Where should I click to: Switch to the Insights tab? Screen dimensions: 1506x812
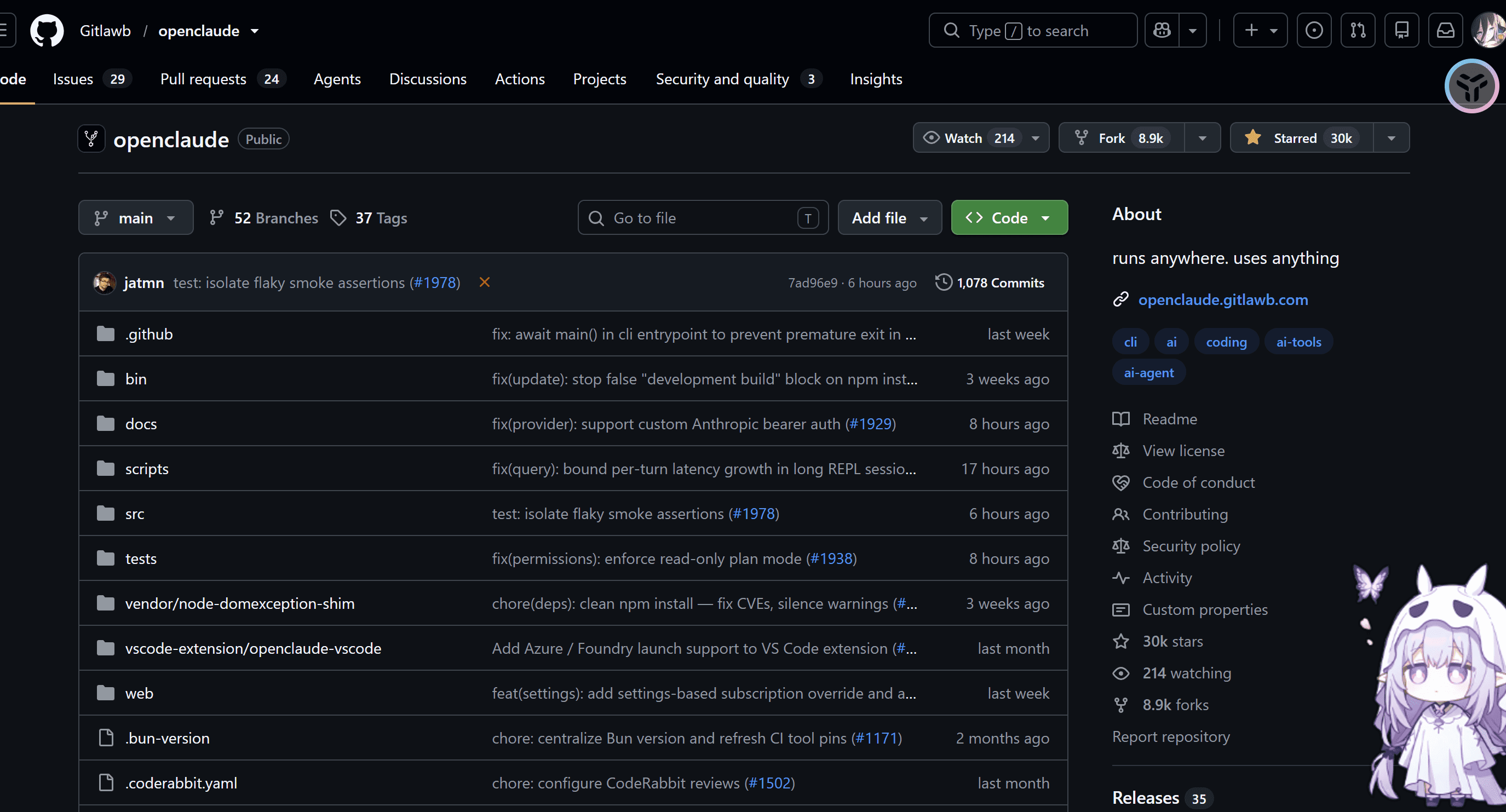tap(876, 79)
